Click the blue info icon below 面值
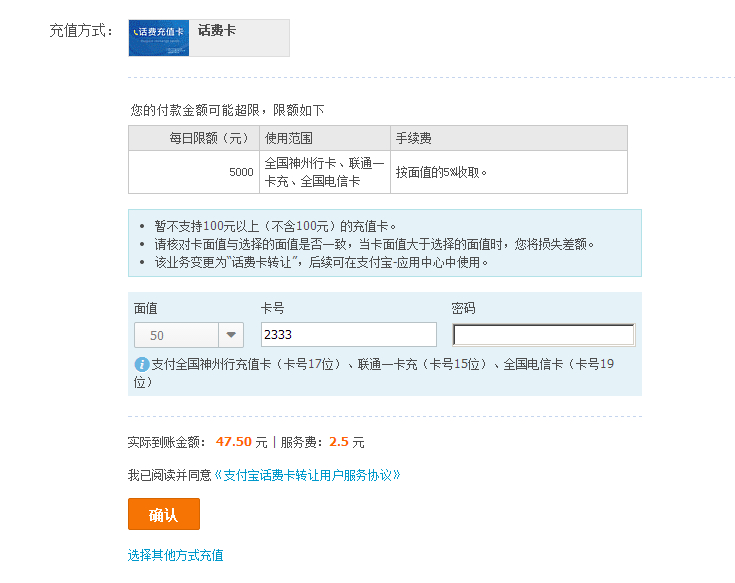This screenshot has height=583, width=735. coord(142,364)
